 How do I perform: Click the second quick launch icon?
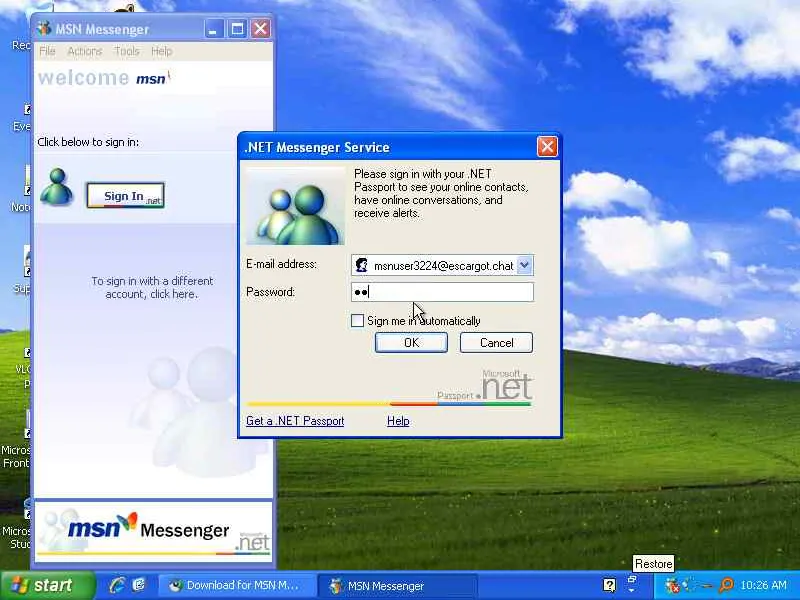click(139, 585)
